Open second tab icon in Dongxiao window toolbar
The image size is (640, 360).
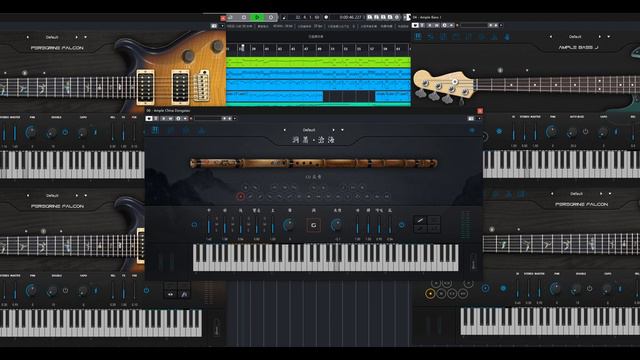(x=171, y=131)
